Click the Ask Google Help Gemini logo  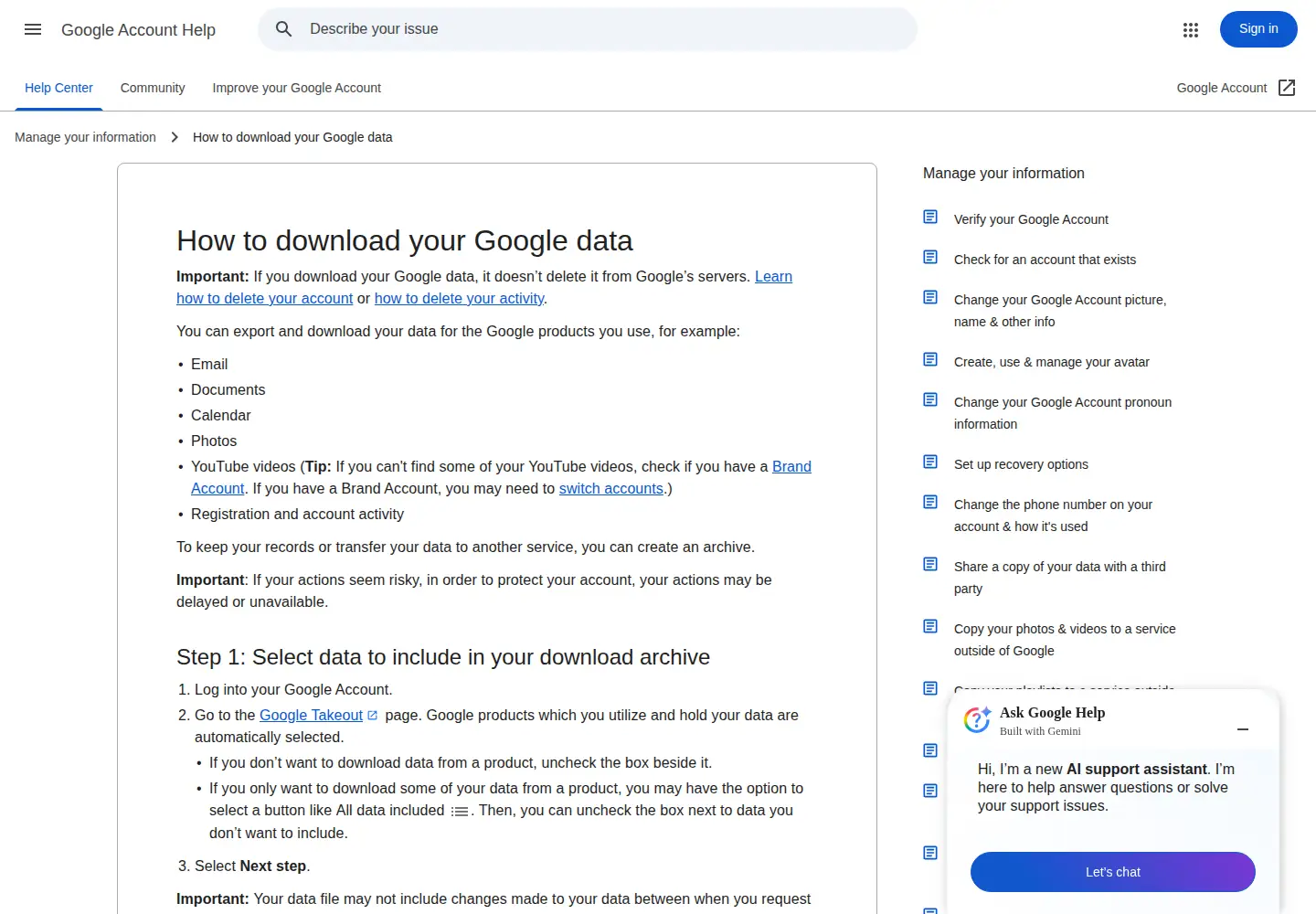(x=977, y=720)
